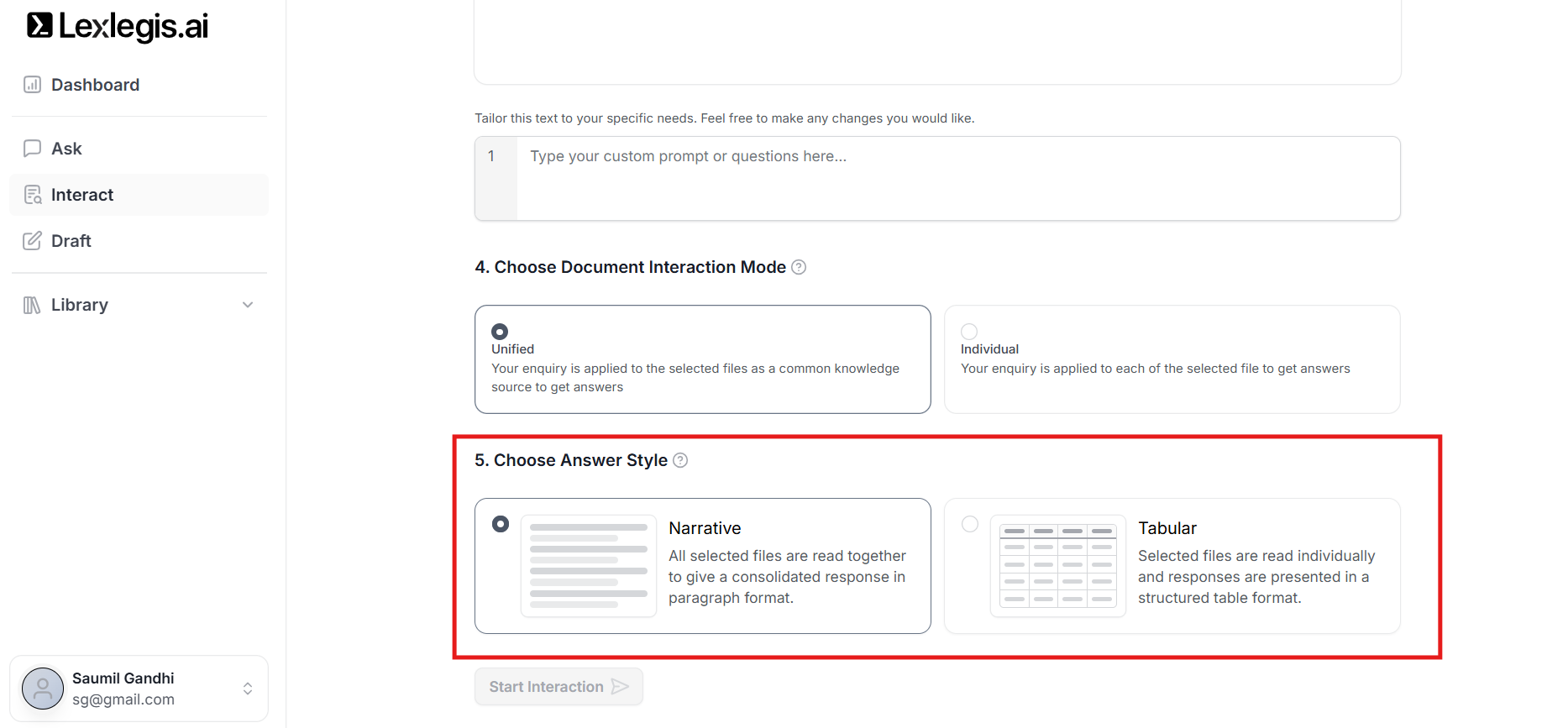The image size is (1568, 728).
Task: Click the Narrative style paragraph thumbnail
Action: (589, 566)
